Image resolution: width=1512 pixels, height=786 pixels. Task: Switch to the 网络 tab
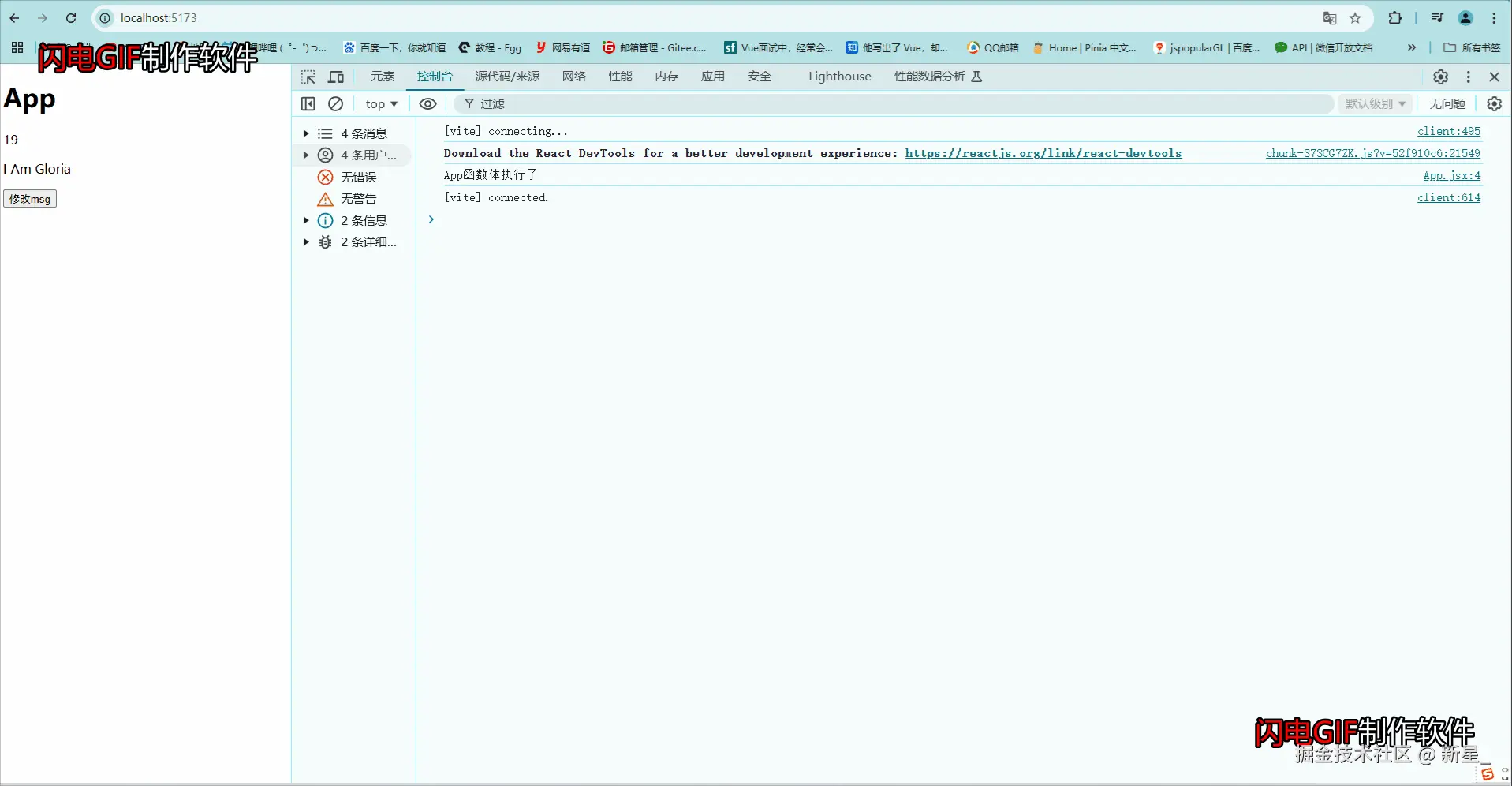point(573,77)
